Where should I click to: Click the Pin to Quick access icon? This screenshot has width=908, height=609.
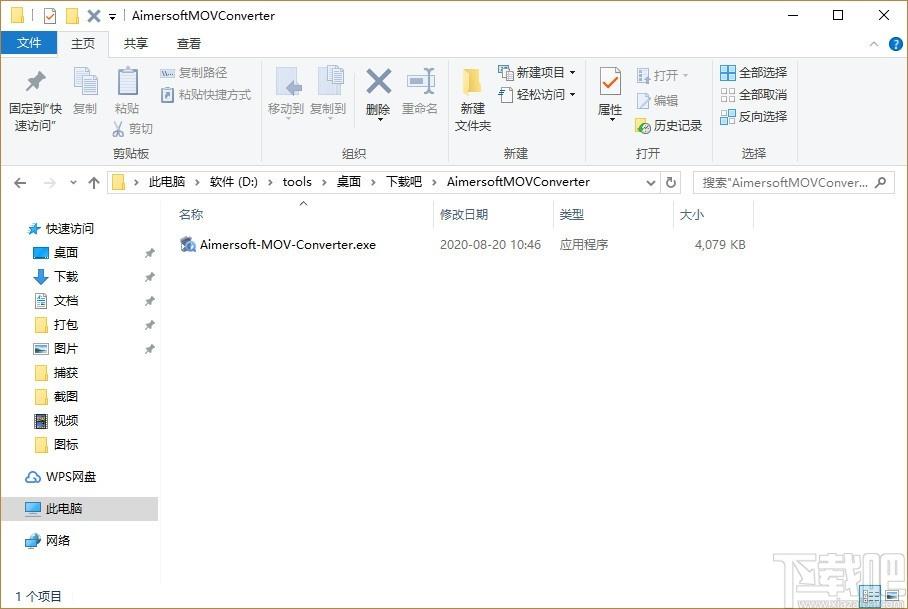pos(35,81)
